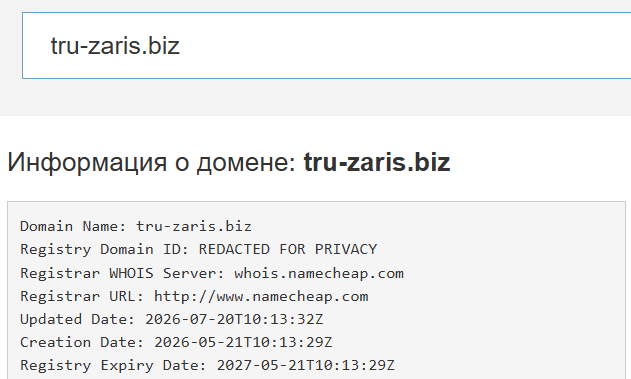Click the 'Updated Date:' label
Image resolution: width=631 pixels, height=379 pixels.
(78, 319)
